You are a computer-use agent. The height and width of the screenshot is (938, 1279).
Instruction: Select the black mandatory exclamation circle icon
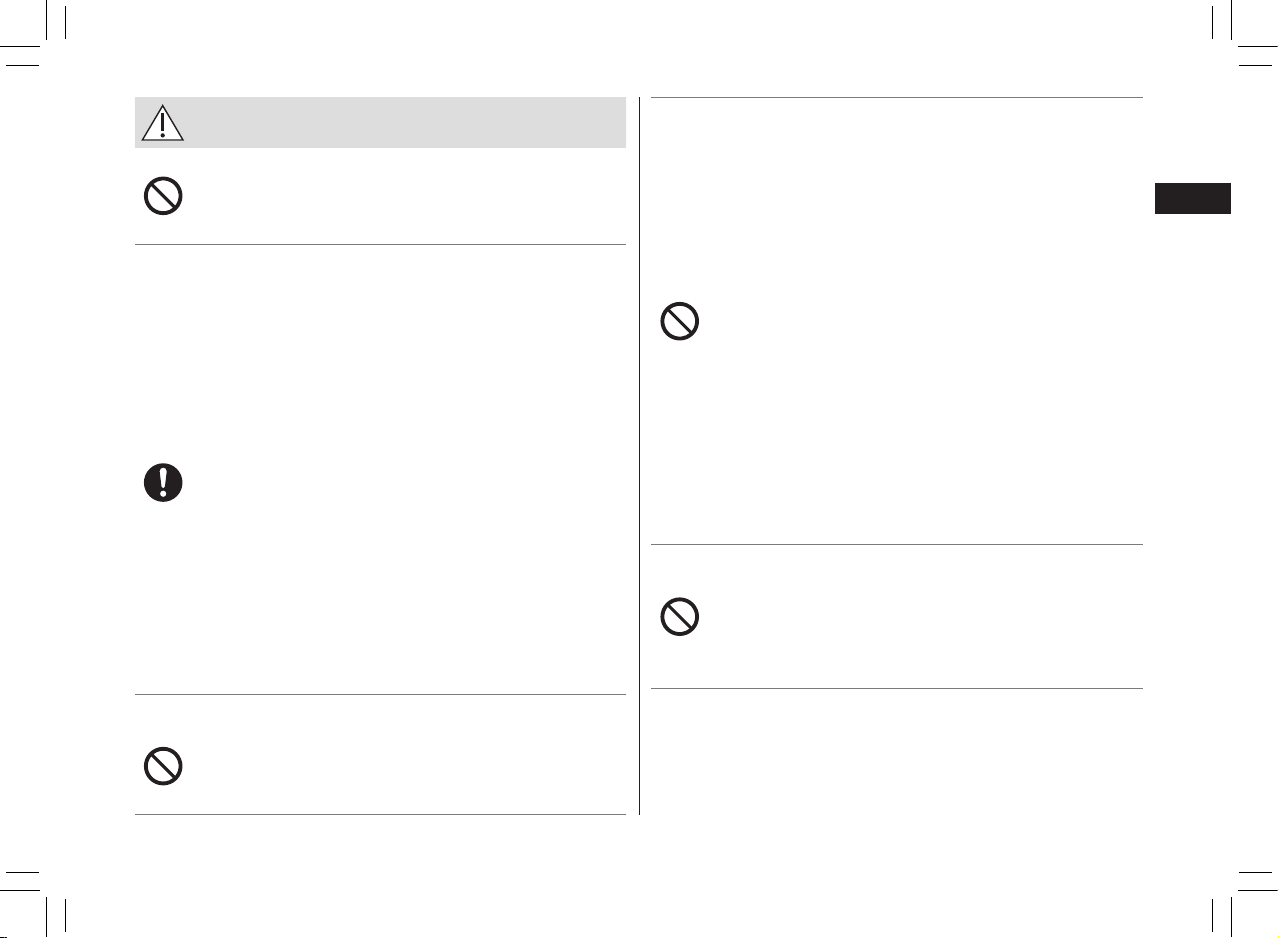pyautogui.click(x=163, y=483)
